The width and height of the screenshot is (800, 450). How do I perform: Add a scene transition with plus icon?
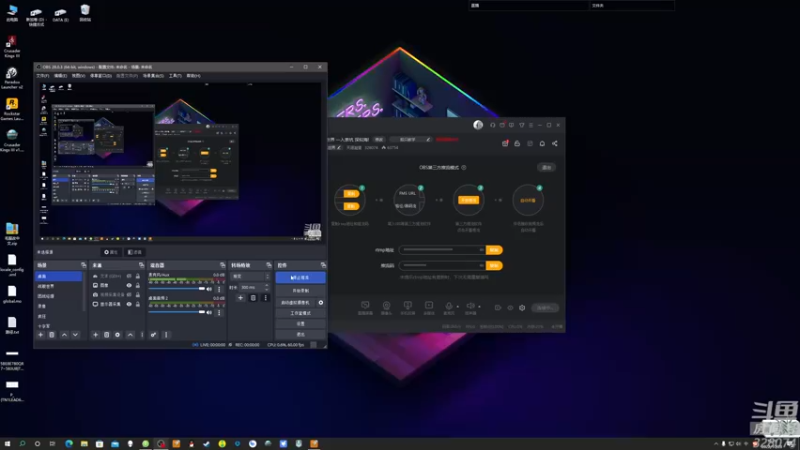coord(240,297)
